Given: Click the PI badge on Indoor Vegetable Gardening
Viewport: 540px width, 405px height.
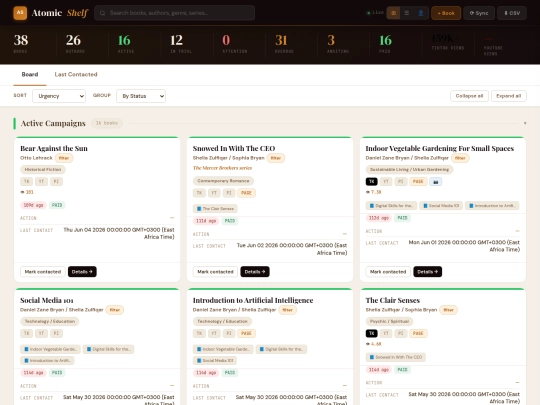Looking at the screenshot, I should 401,181.
